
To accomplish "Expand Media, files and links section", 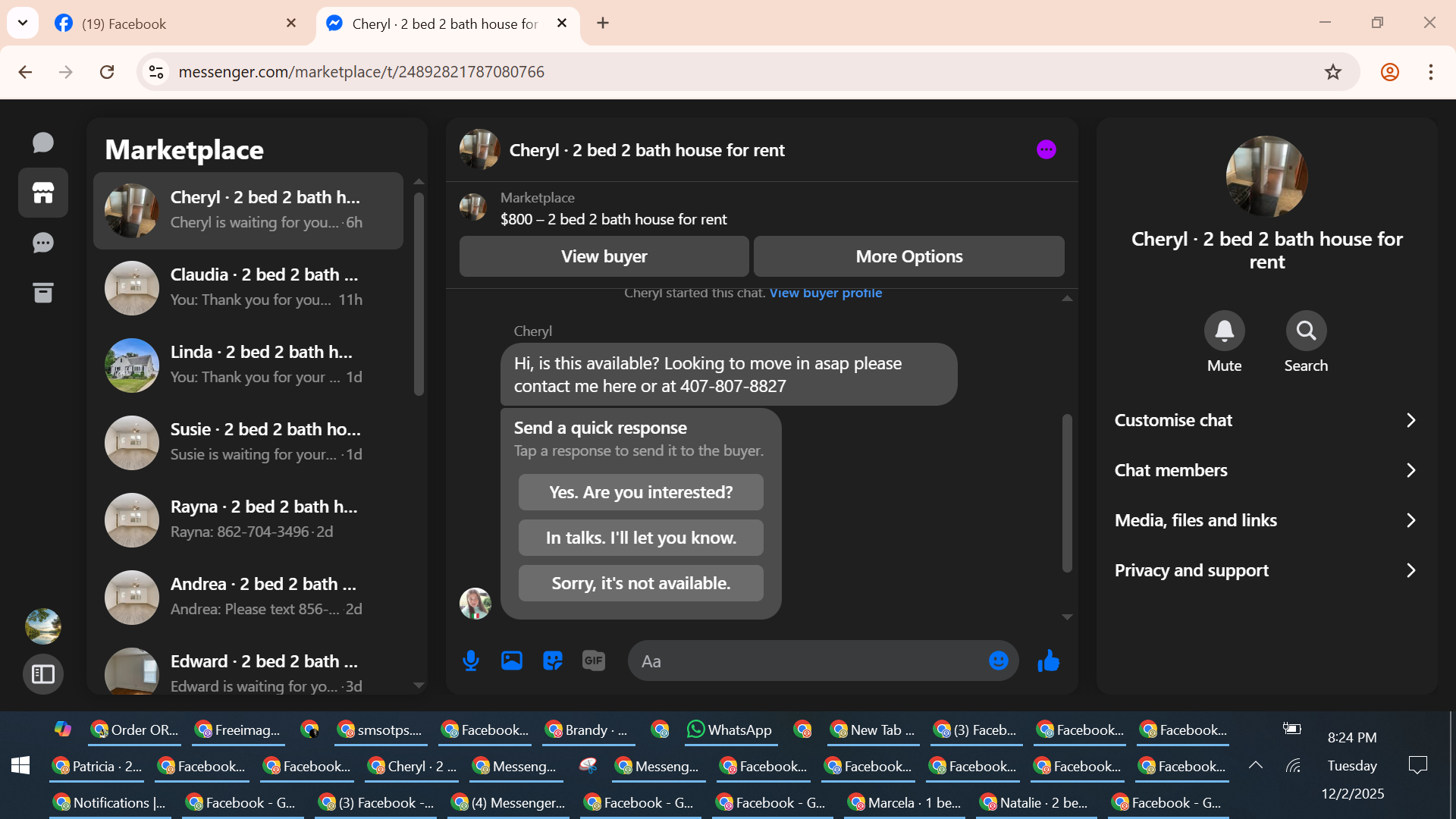I will tap(1266, 520).
